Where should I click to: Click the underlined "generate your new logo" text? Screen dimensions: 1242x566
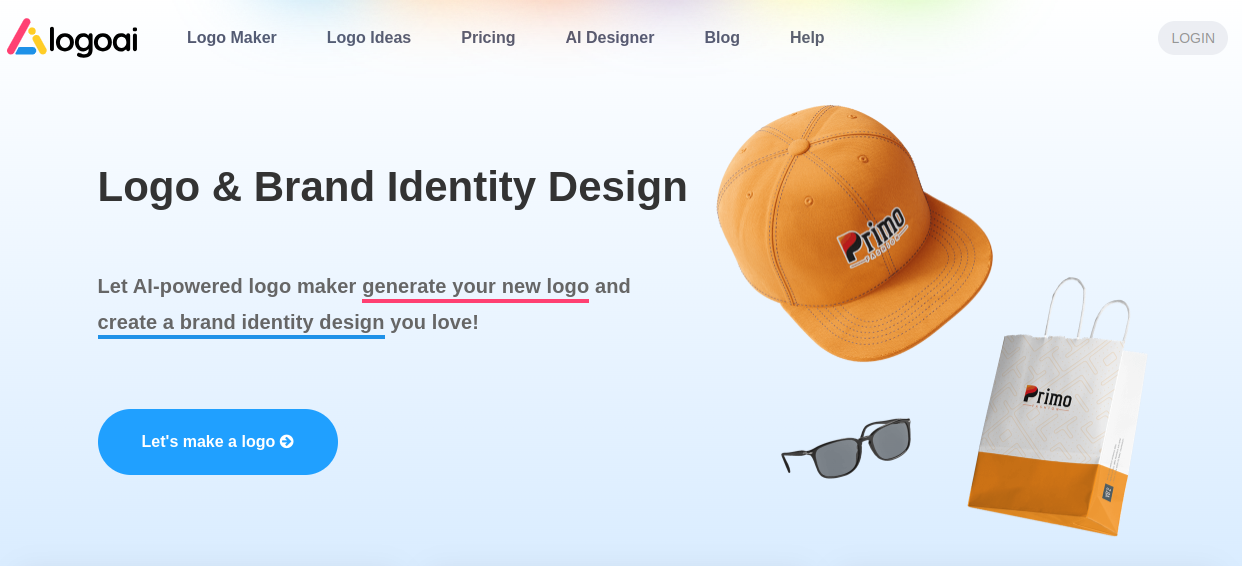(x=475, y=287)
